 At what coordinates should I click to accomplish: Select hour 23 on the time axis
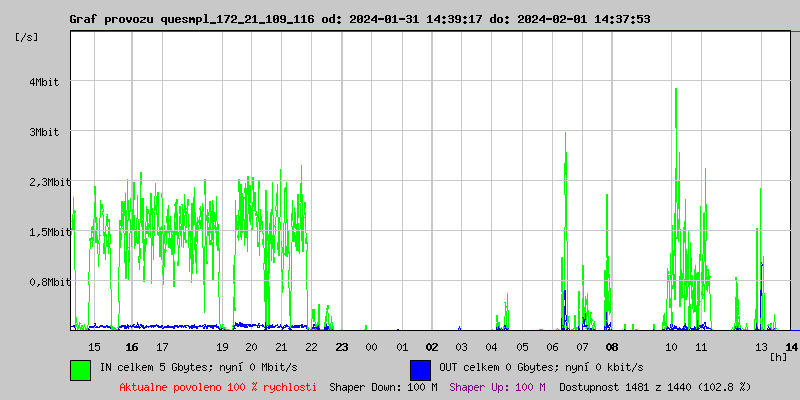[341, 347]
